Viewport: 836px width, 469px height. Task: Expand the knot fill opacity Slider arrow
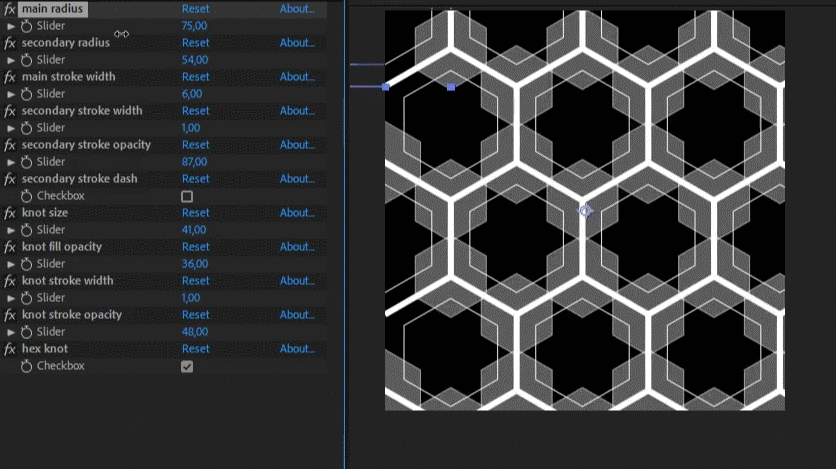point(11,264)
